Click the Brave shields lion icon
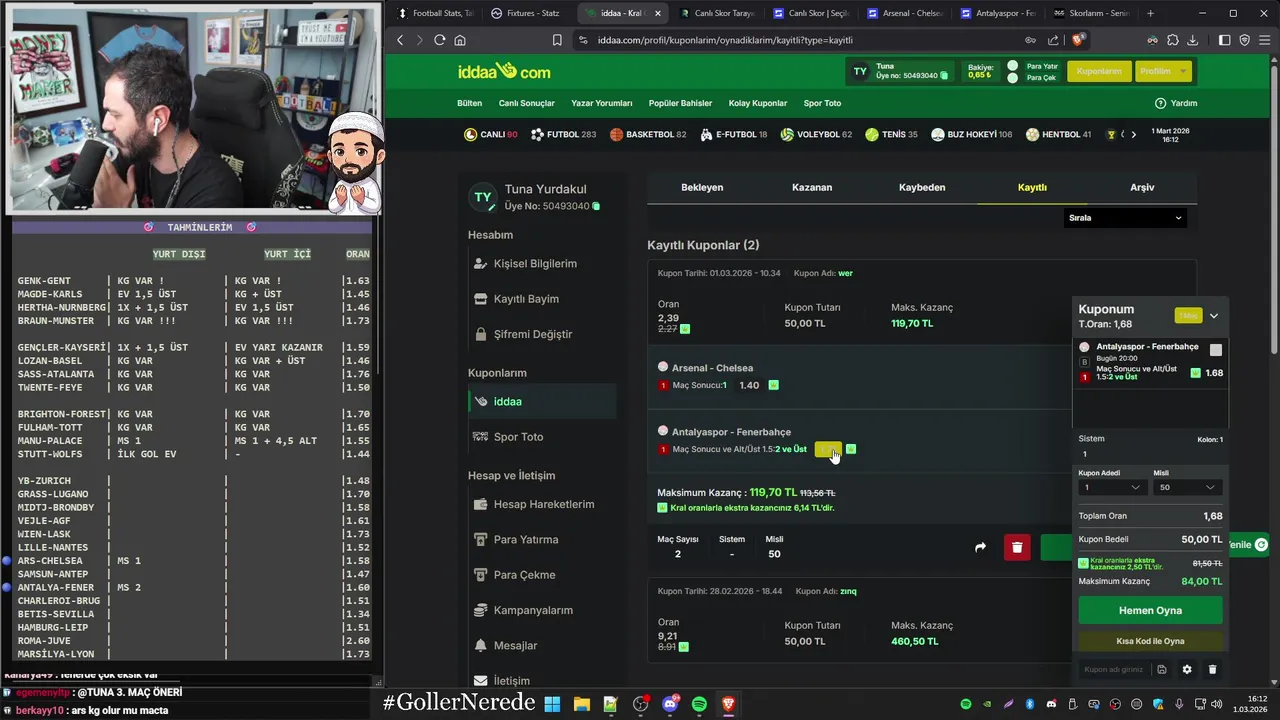This screenshot has height=720, width=1280. tap(1077, 40)
